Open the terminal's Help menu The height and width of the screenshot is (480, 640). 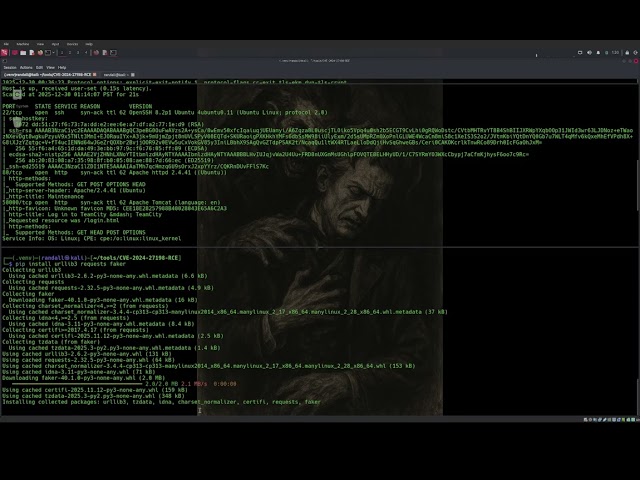(x=62, y=68)
